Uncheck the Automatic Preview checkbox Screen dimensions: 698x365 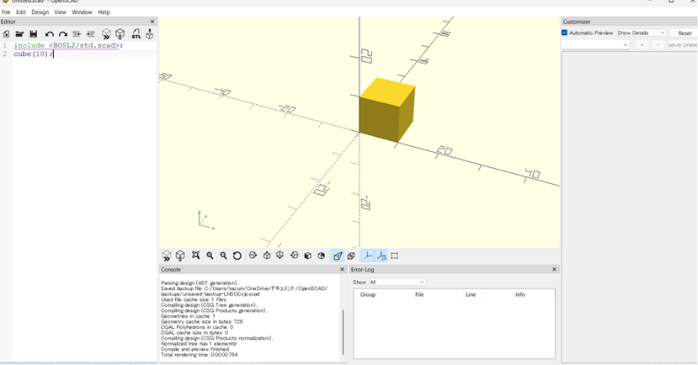click(564, 32)
